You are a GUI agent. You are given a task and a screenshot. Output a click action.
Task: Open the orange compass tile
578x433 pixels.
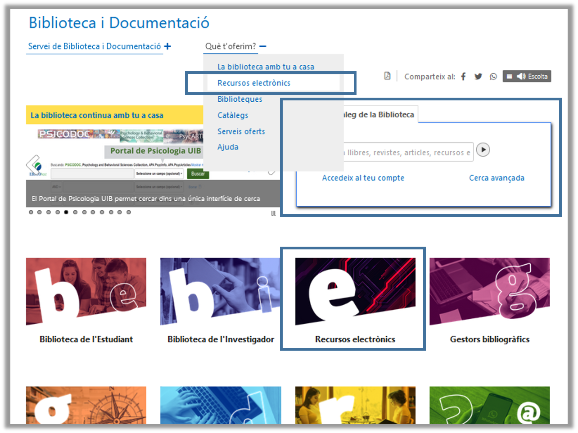[86, 405]
